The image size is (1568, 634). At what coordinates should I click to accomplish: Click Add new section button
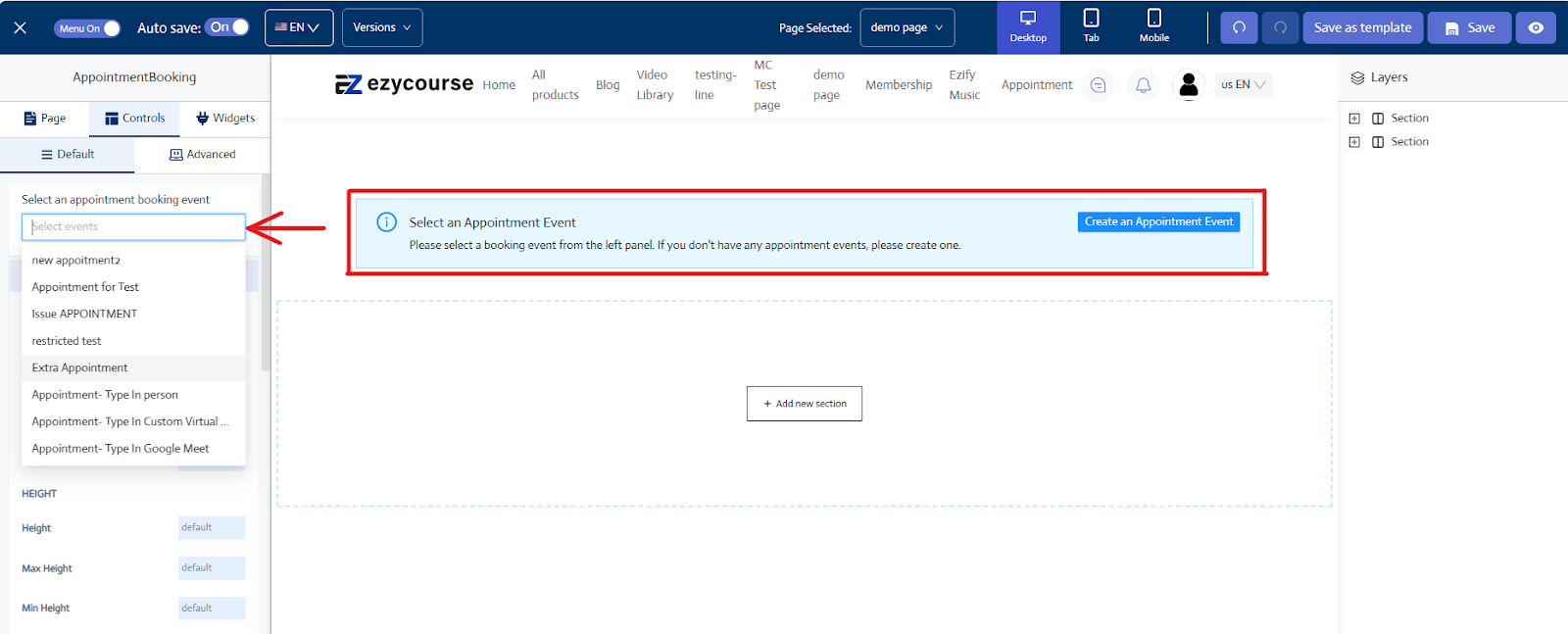coord(805,404)
